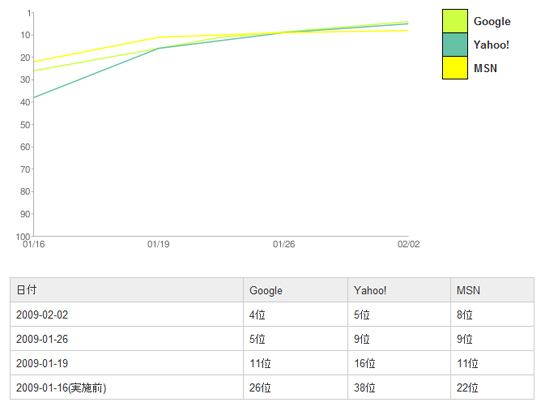
Task: Click the y-axis label 60
Action: 25,147
